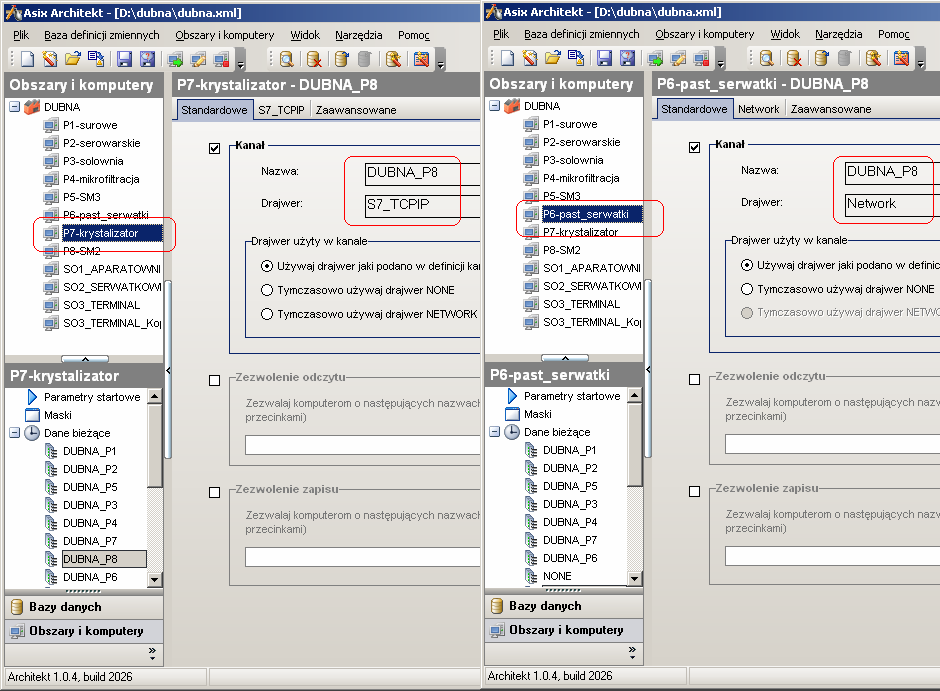Collapse DUBNA tree node in right window
This screenshot has width=940, height=691.
pos(495,105)
